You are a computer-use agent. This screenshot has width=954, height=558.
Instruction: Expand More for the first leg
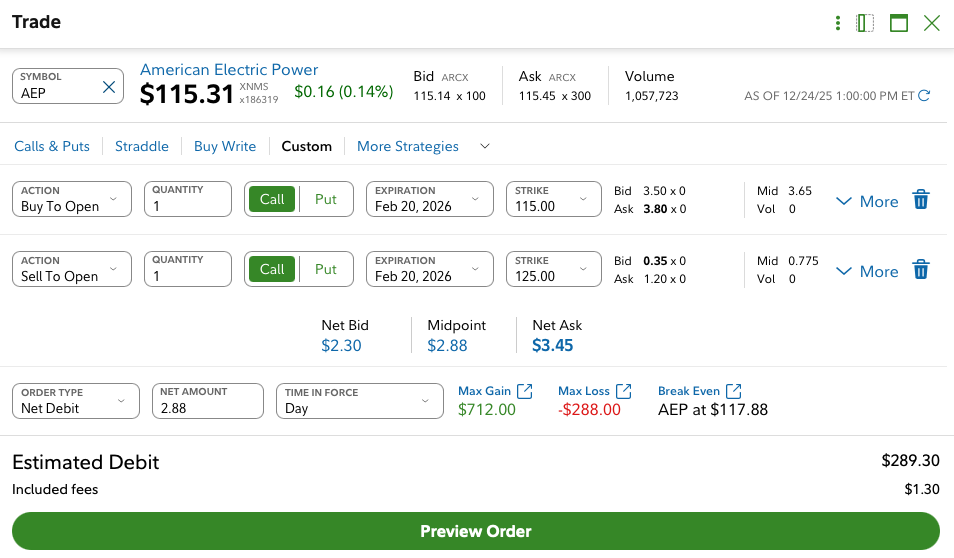867,201
